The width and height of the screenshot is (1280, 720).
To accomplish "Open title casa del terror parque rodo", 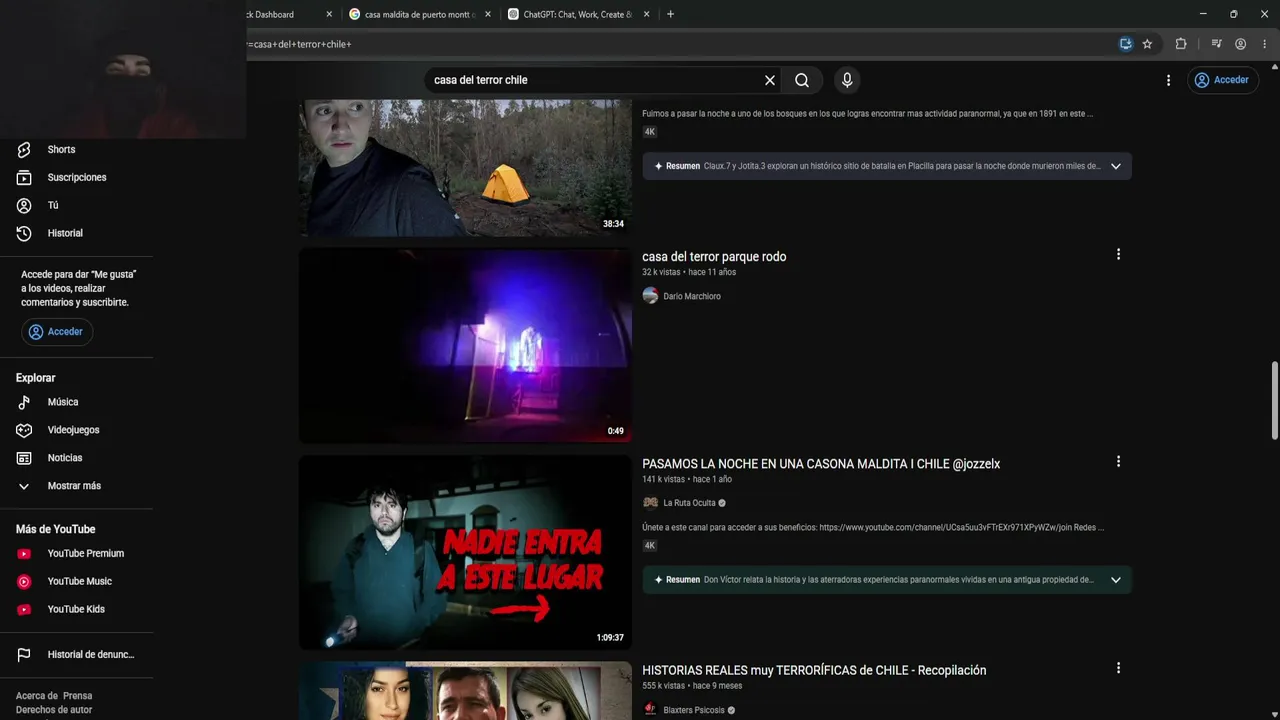I will coord(714,257).
